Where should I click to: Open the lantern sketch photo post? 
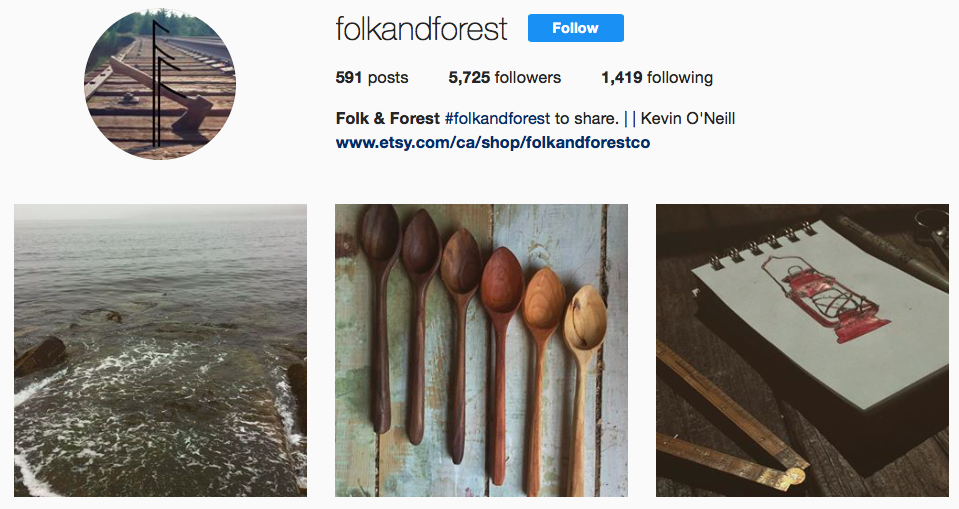802,350
